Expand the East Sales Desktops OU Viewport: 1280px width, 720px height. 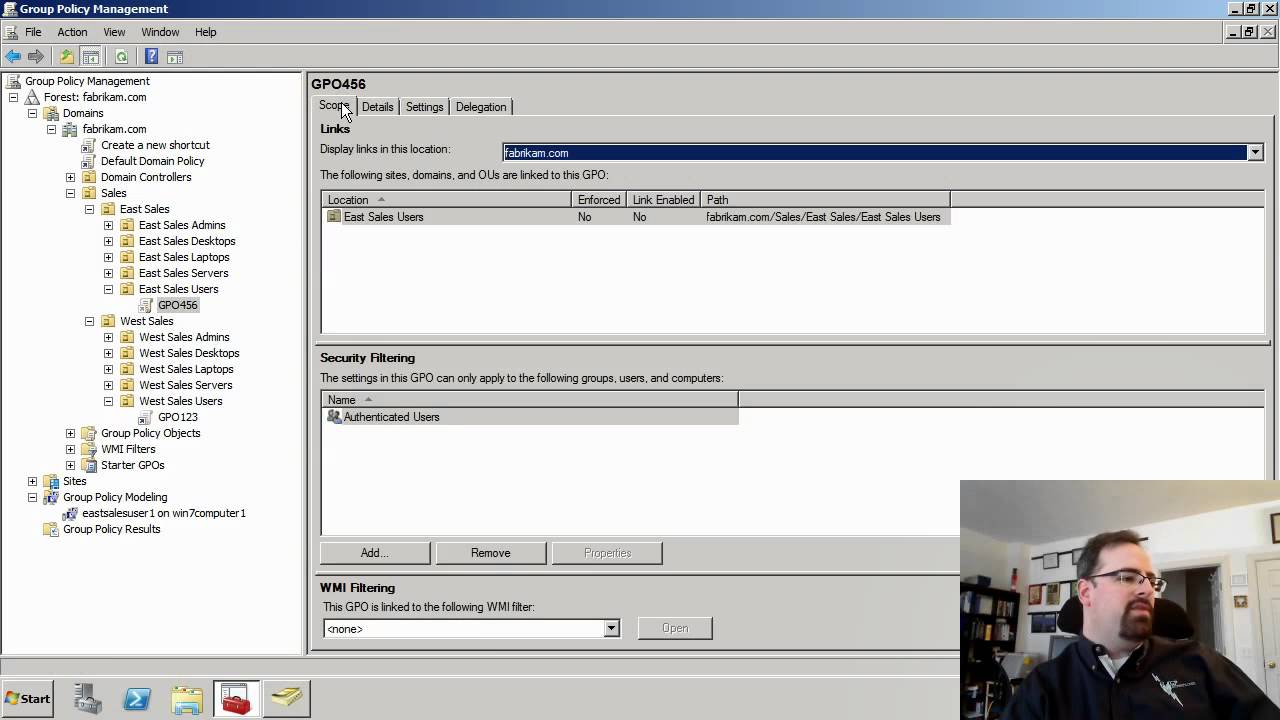[108, 241]
